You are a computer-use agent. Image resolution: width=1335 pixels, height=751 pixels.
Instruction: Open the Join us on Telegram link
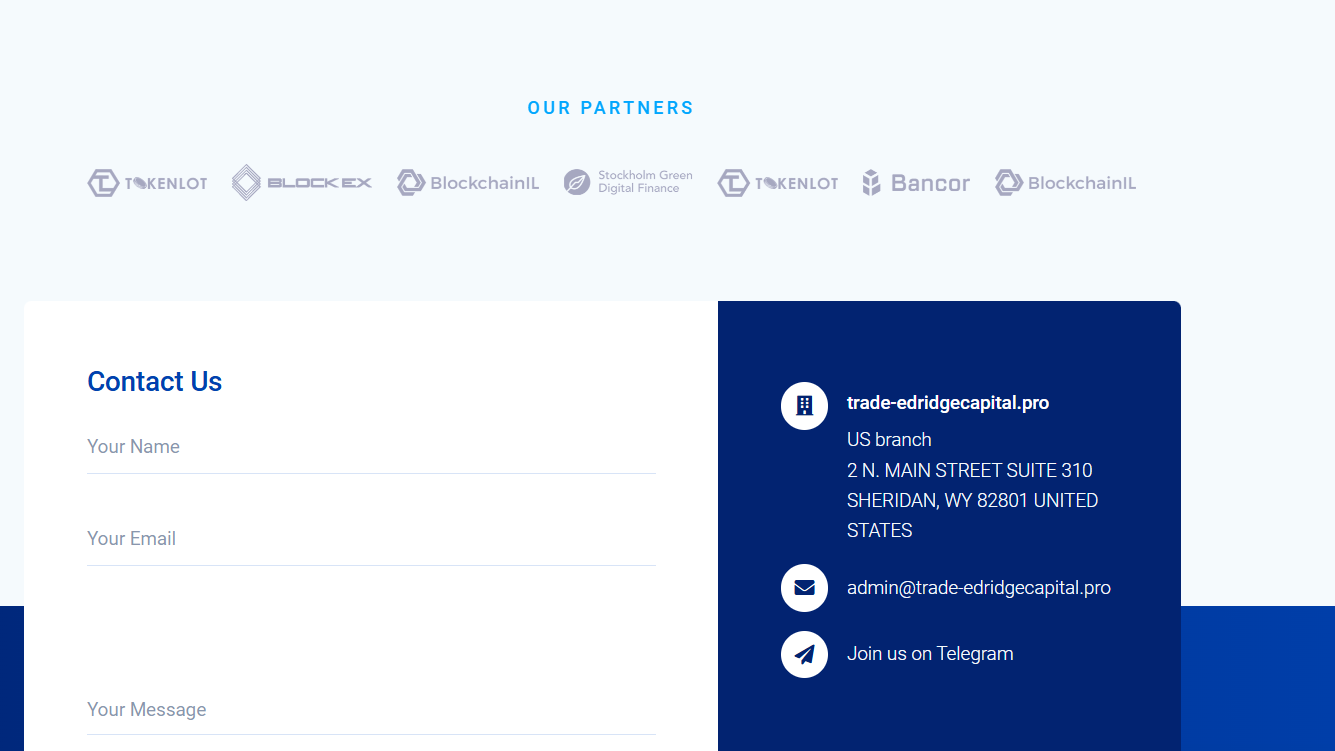[x=930, y=654]
